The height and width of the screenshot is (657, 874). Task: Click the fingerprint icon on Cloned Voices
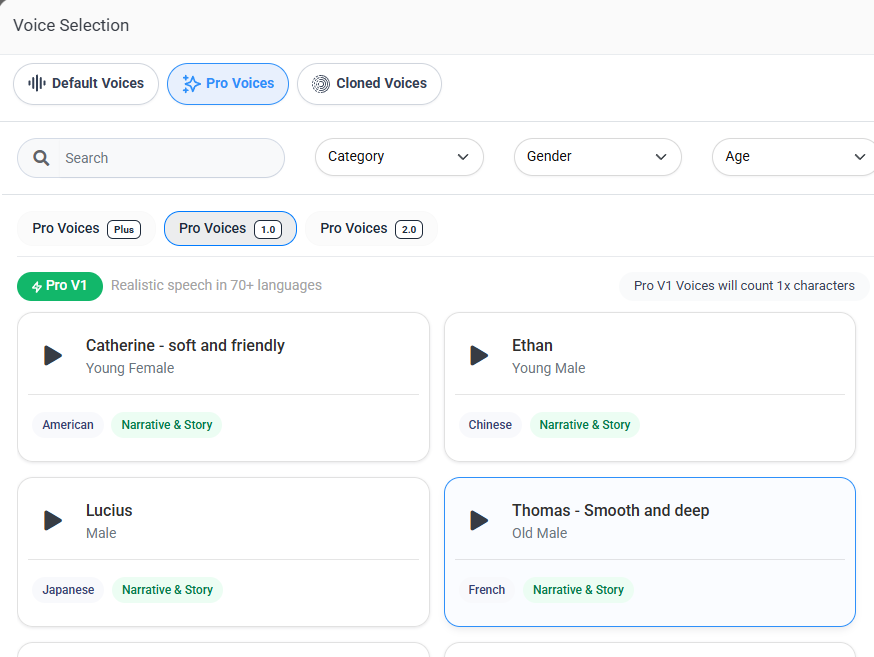tap(321, 84)
